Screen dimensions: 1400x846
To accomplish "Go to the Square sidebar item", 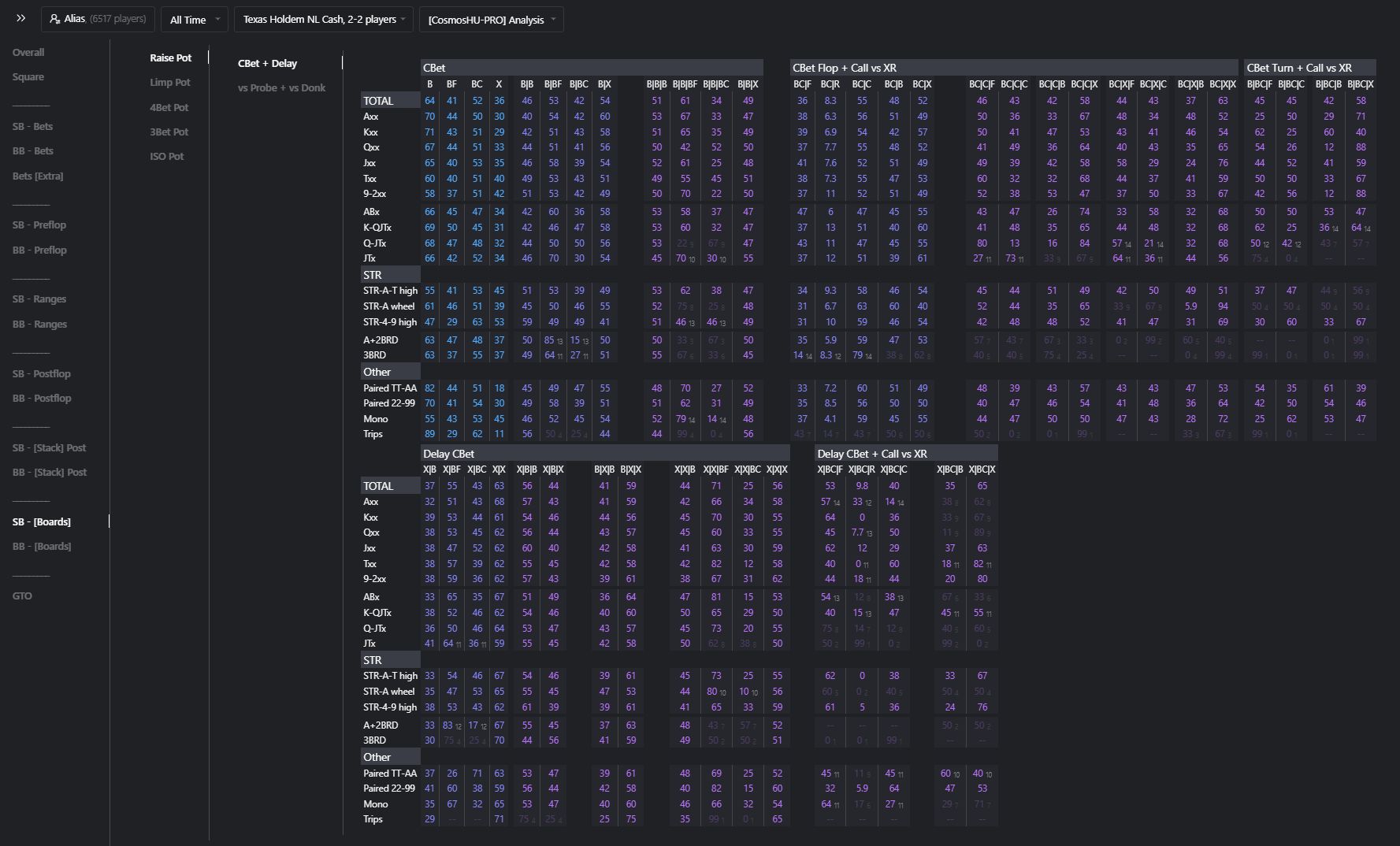I will [28, 77].
